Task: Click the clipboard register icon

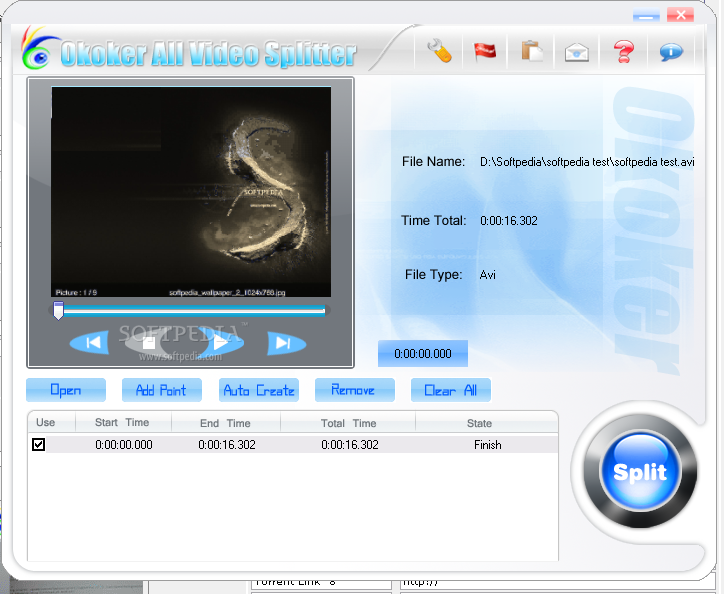Action: (532, 51)
